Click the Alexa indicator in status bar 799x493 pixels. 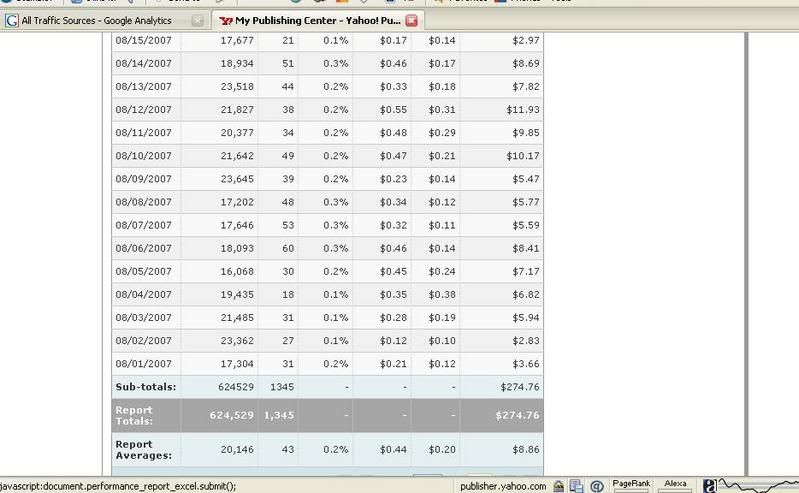coord(675,484)
